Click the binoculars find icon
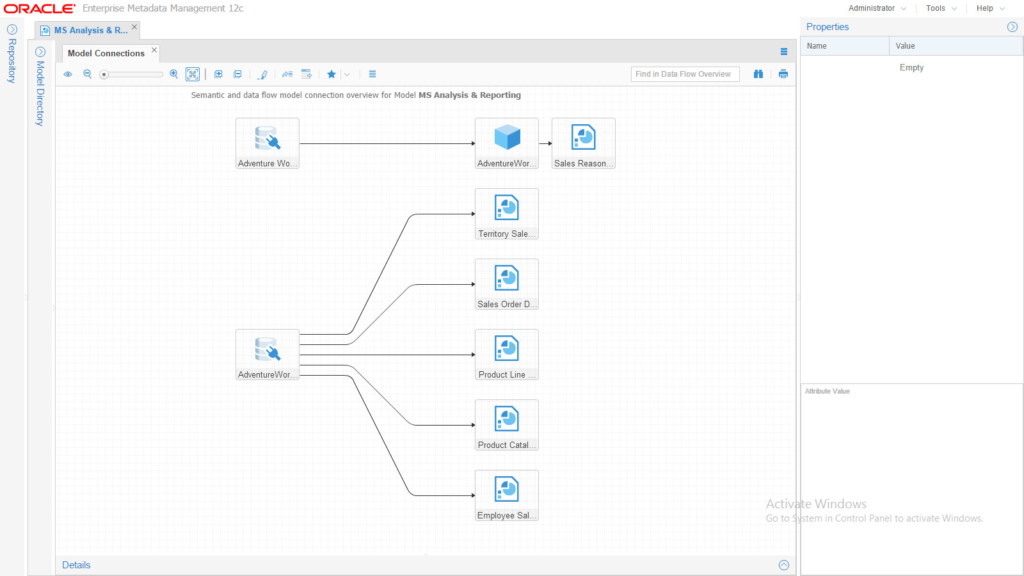 (x=758, y=74)
